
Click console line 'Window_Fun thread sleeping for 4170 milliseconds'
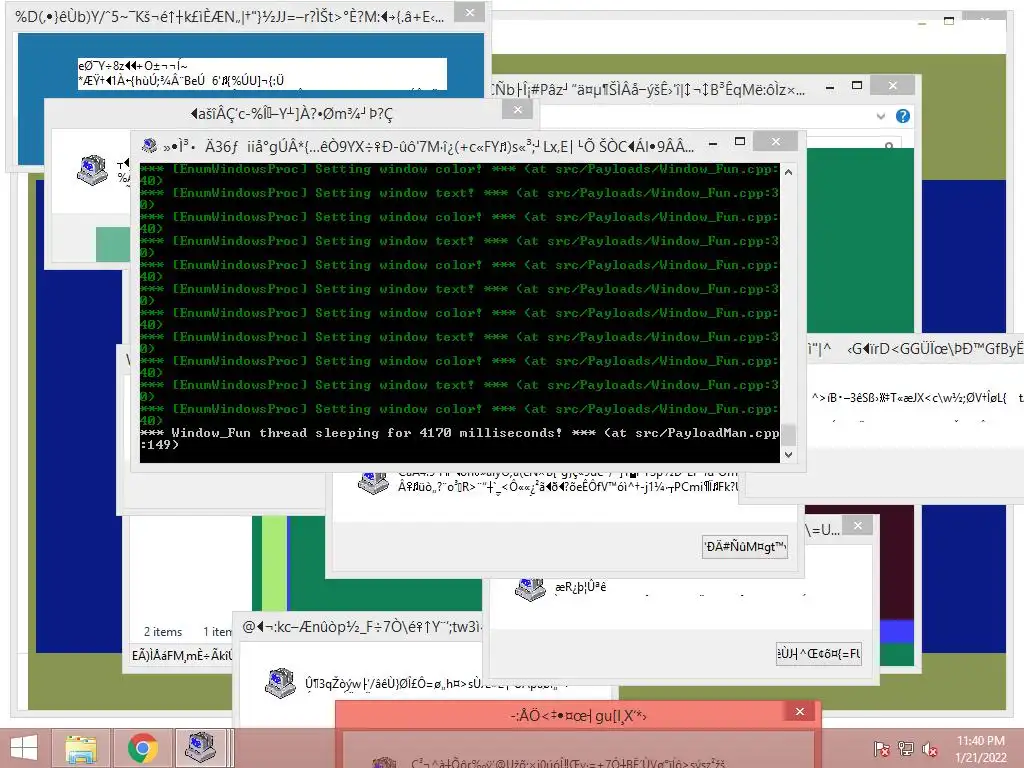[x=459, y=439]
